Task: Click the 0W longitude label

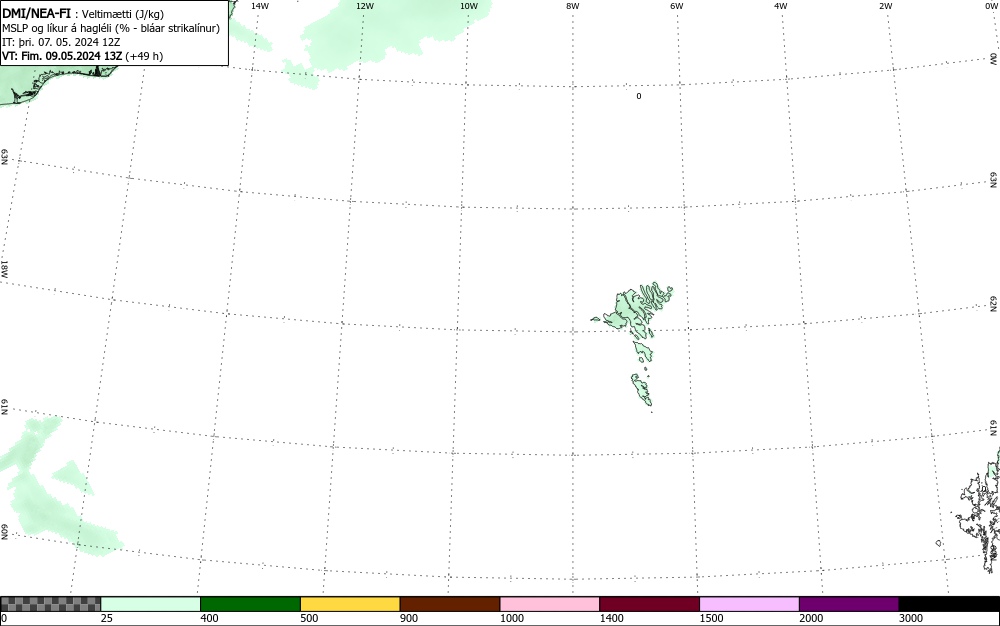Action: [x=990, y=6]
